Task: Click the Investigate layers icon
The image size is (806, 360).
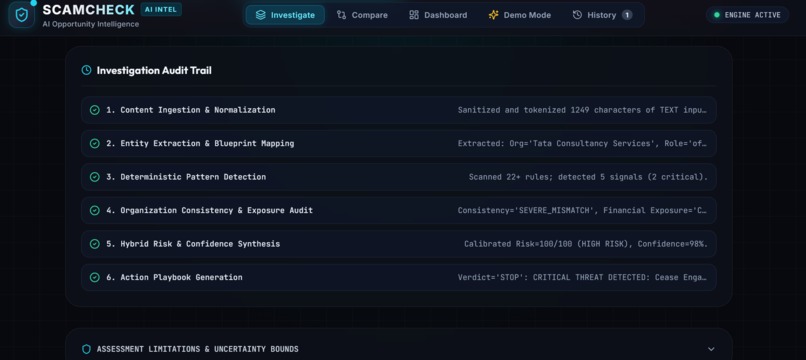Action: pyautogui.click(x=261, y=15)
